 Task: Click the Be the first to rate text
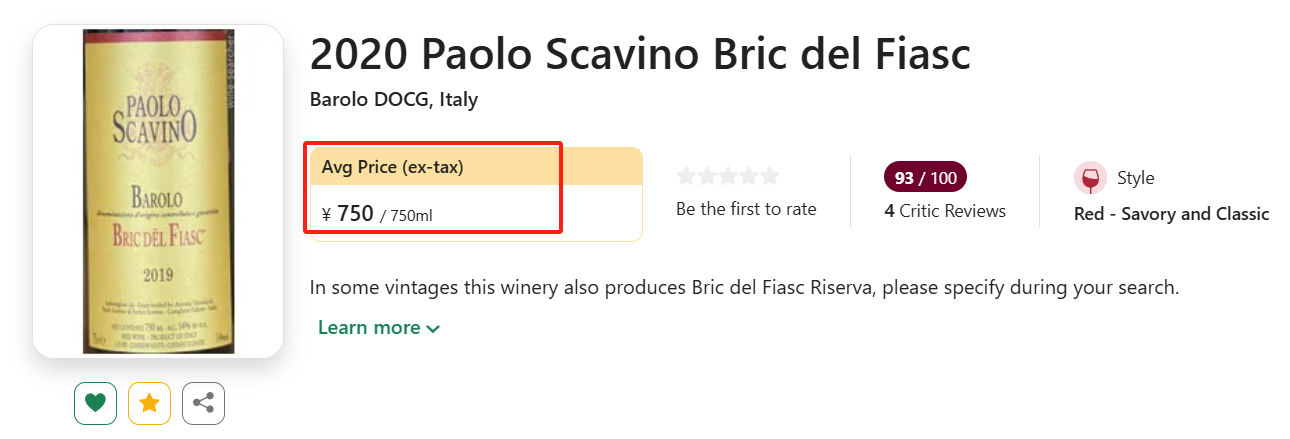click(746, 209)
